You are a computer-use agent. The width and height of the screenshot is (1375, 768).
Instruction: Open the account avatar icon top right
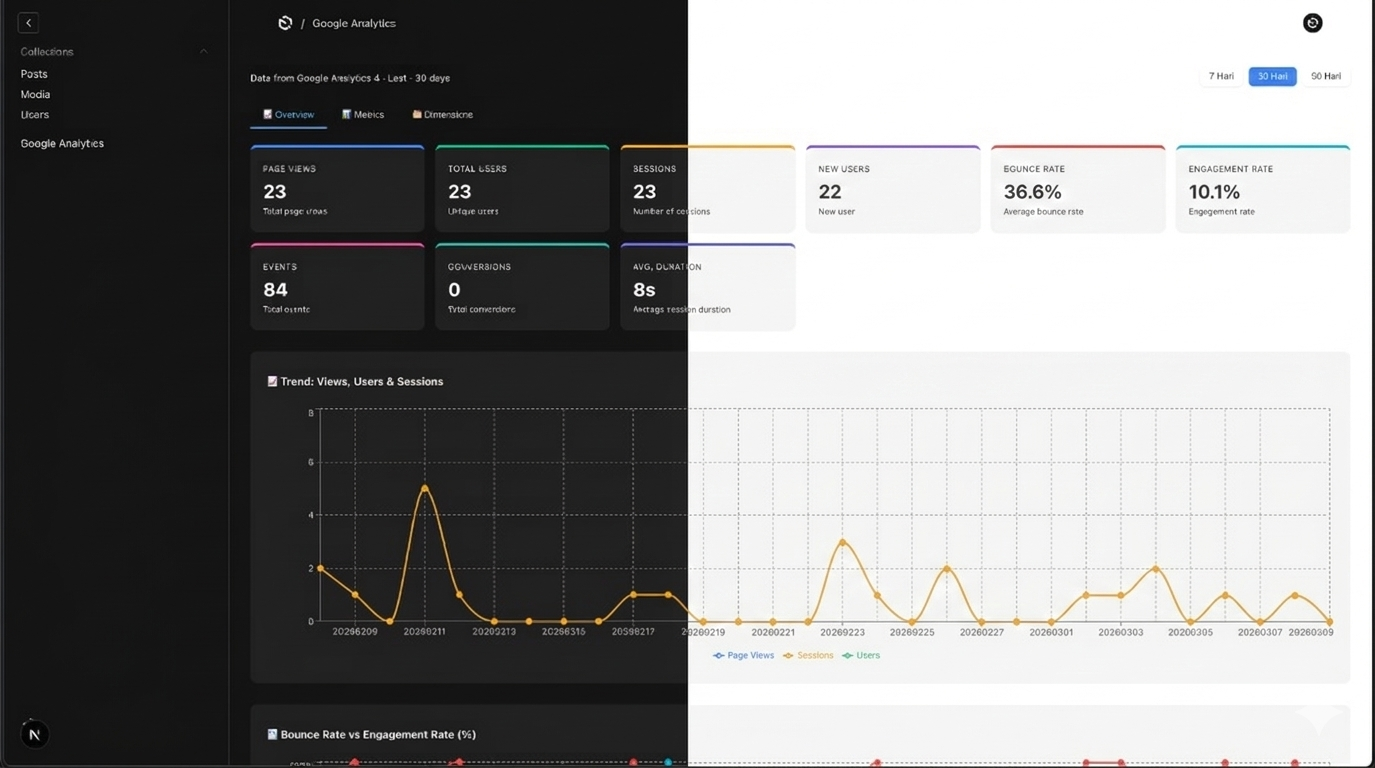[x=1312, y=22]
